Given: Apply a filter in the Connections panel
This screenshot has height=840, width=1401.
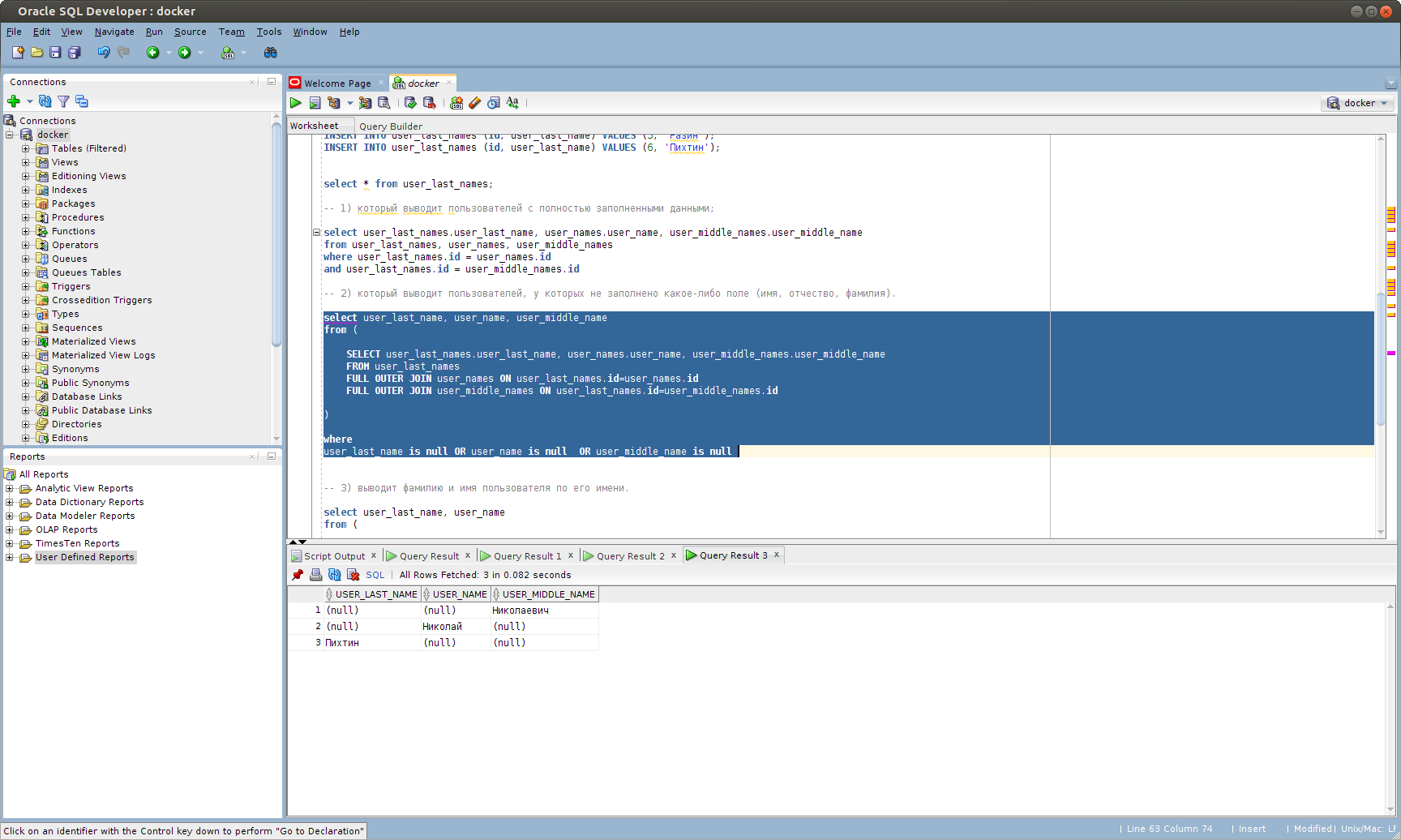Looking at the screenshot, I should pos(63,101).
